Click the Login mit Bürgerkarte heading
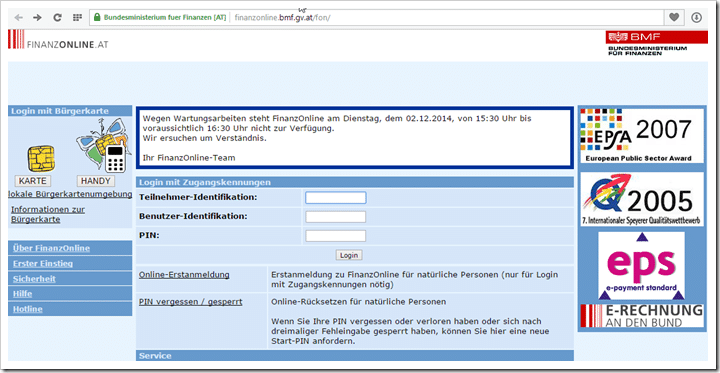Viewport: 720px width, 373px height. [x=60, y=111]
